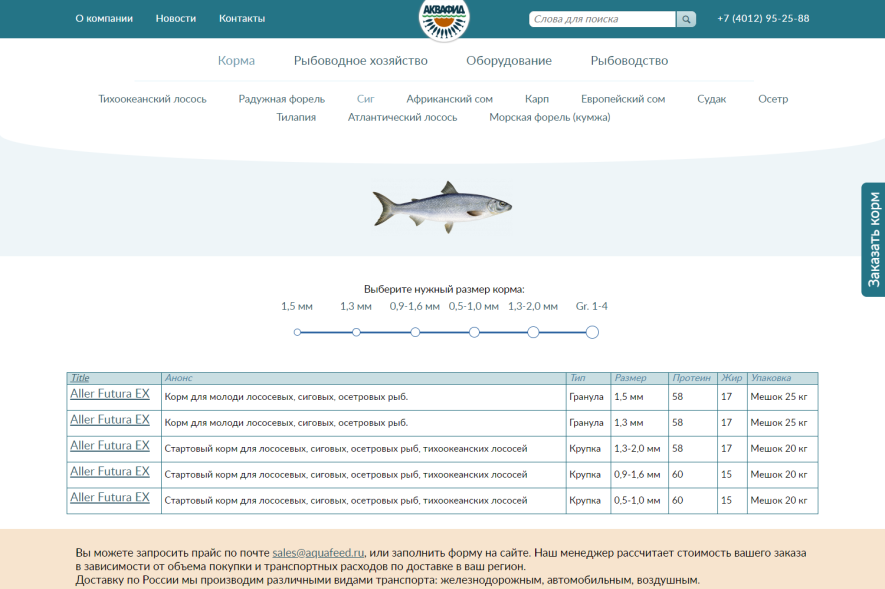Choose Карп fish category

coord(537,99)
